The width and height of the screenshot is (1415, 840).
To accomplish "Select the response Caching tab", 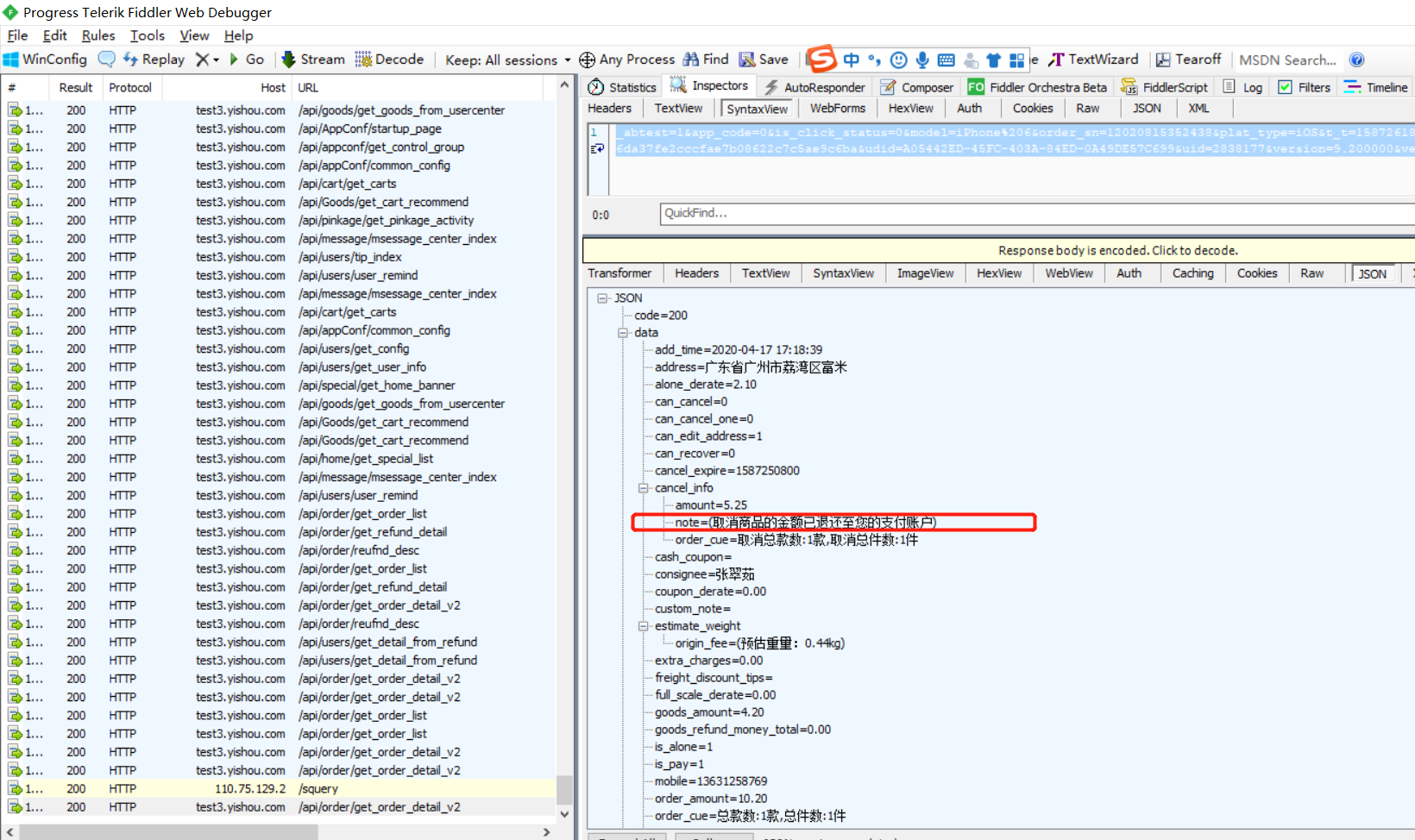I will 1192,273.
